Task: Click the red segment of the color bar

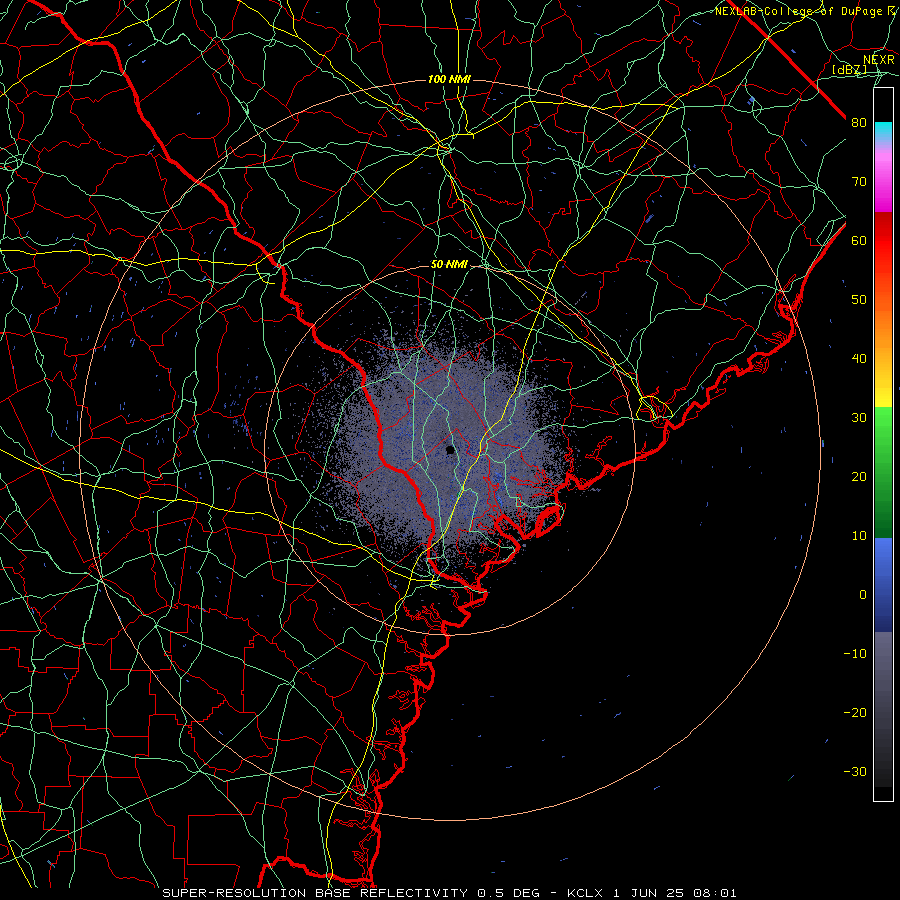Action: pyautogui.click(x=883, y=241)
